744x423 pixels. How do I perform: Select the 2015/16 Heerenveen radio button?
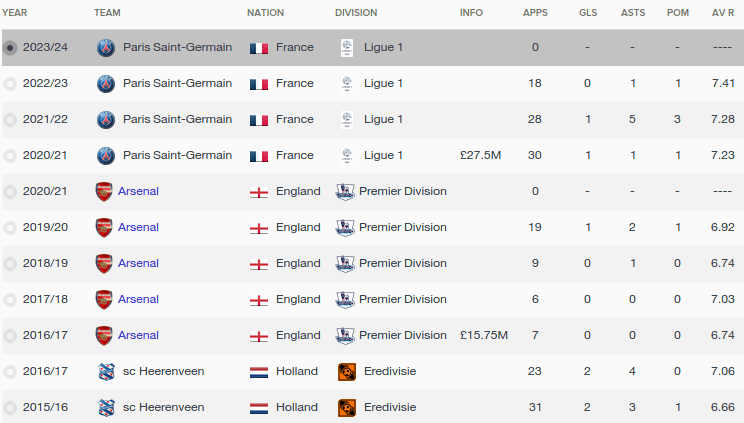click(10, 407)
